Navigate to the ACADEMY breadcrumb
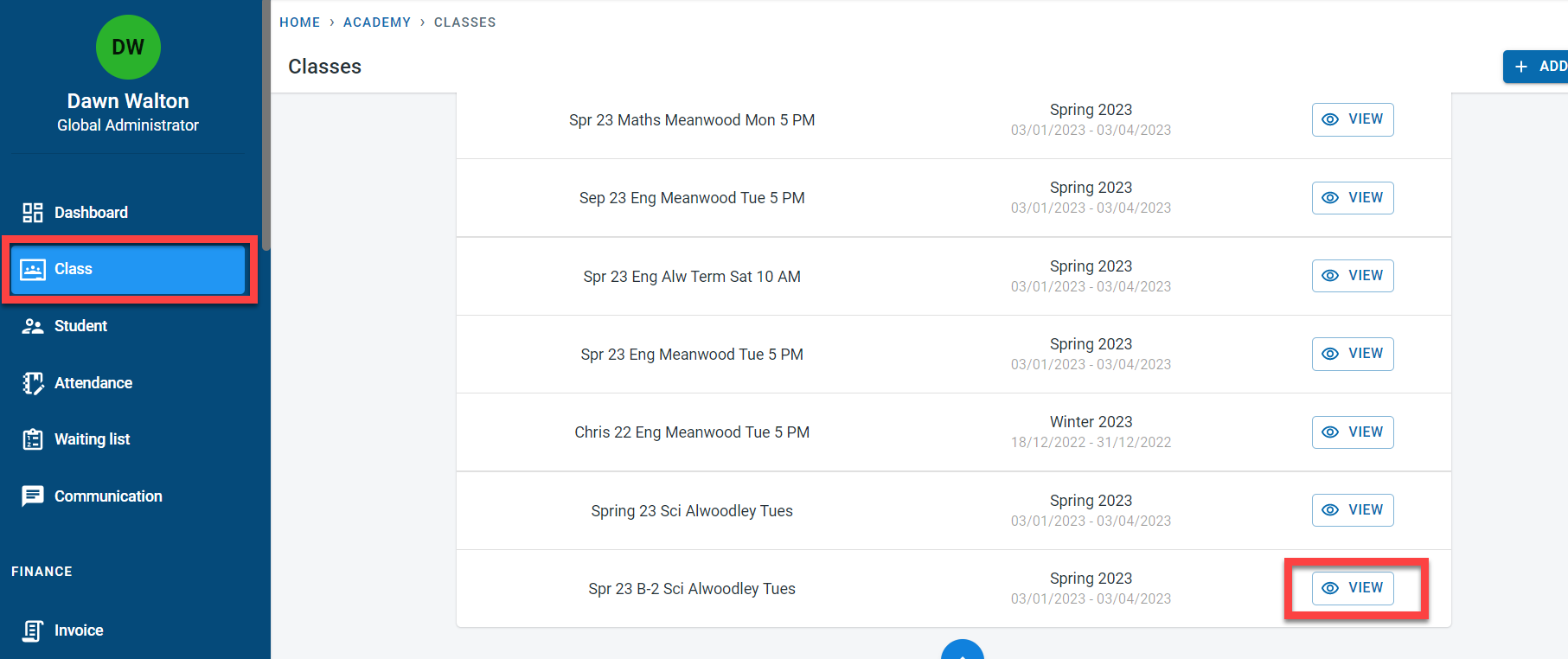1568x659 pixels. (x=377, y=22)
